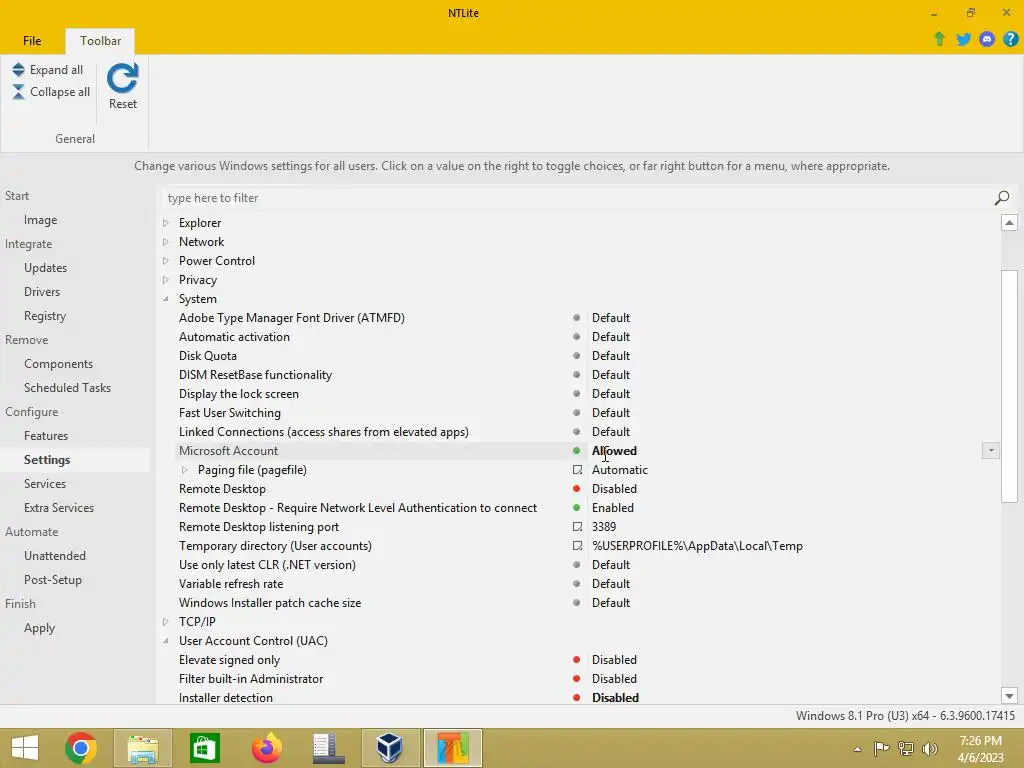The width and height of the screenshot is (1024, 768).
Task: Open the Twitter icon link
Action: 963,39
